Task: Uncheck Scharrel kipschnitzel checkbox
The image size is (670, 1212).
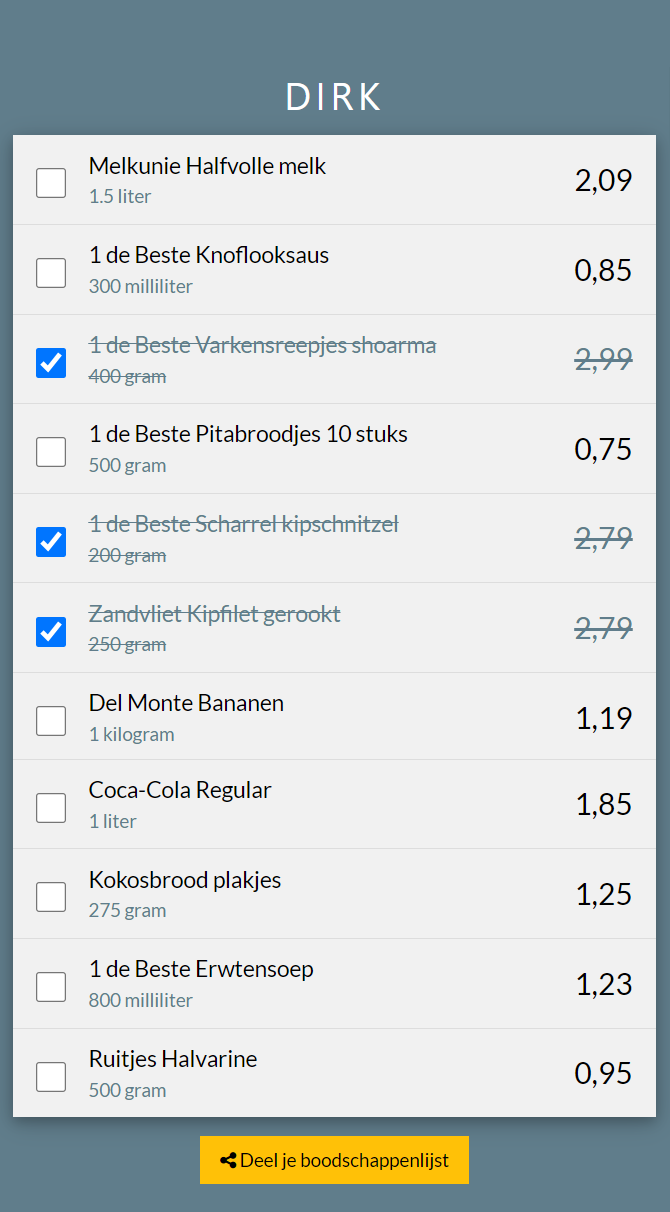Action: [x=51, y=541]
